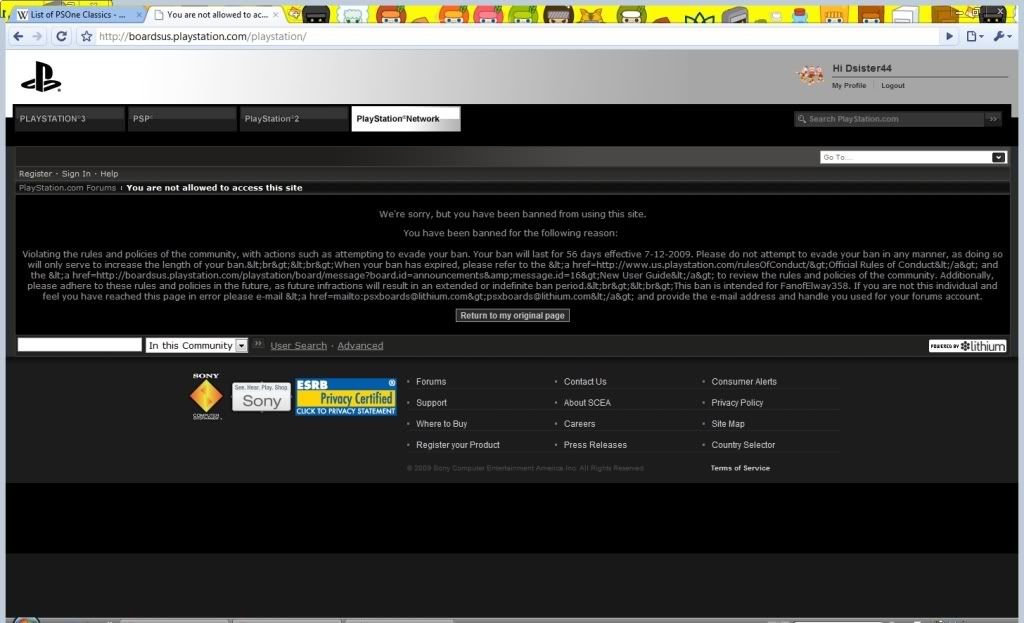Open the Chrome wrench tools menu
Screen dimensions: 1024x623
pos(1001,36)
